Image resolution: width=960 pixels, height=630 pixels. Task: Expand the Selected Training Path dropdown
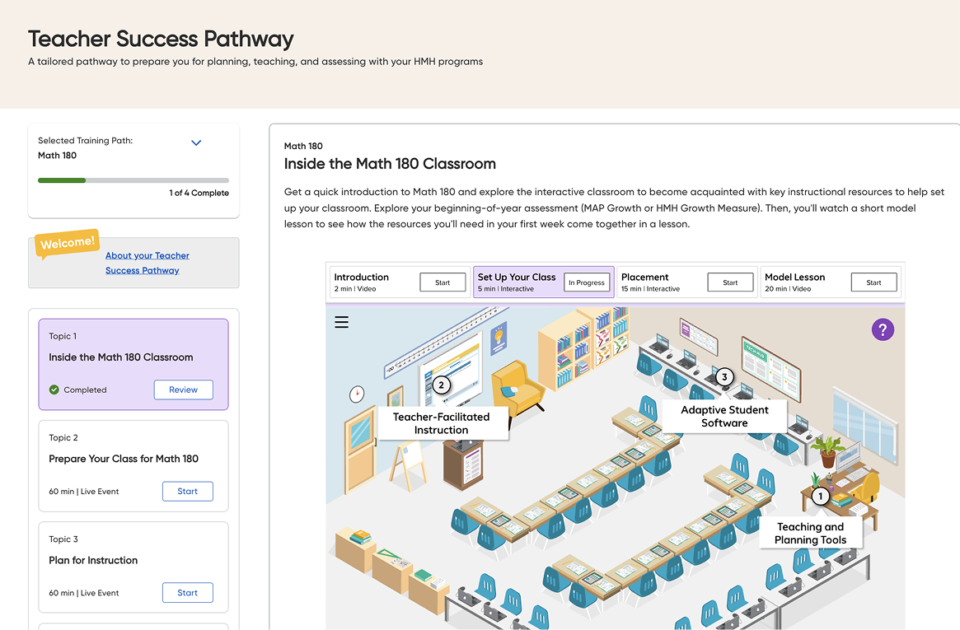pyautogui.click(x=196, y=143)
